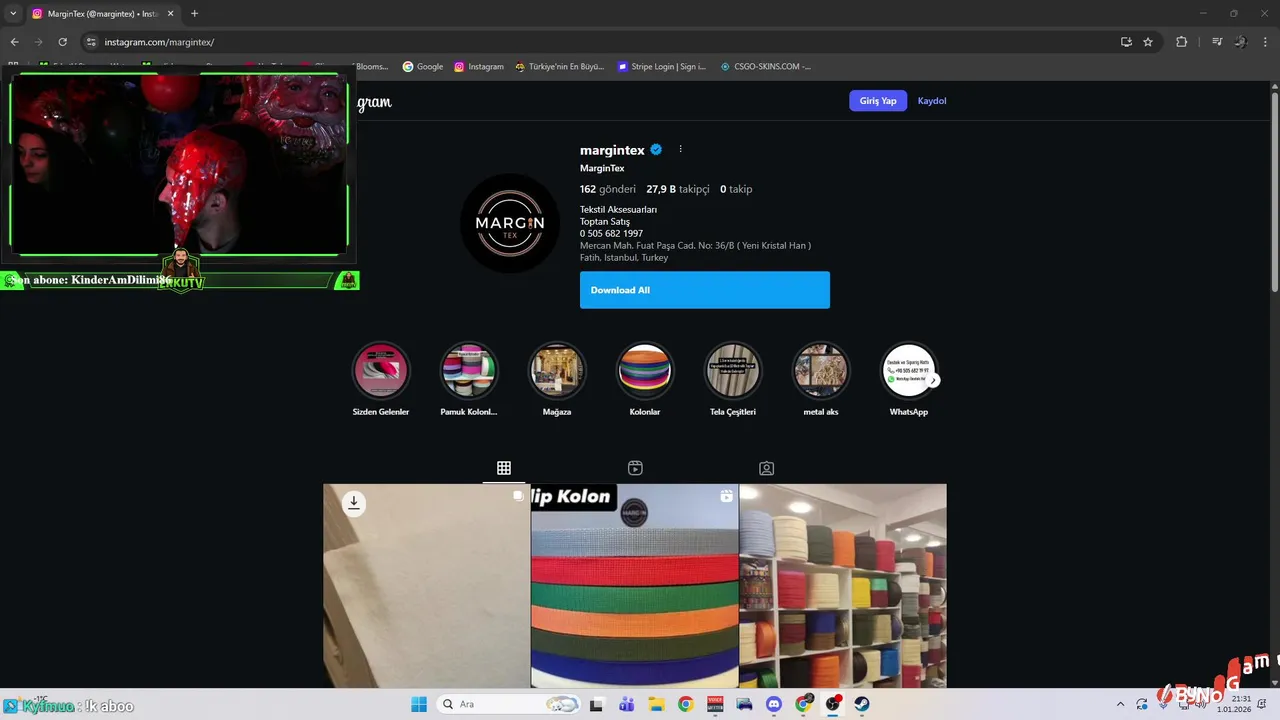Screen dimensions: 1280x720
Task: Click the reel indicator icon on Kolon post
Action: click(726, 496)
